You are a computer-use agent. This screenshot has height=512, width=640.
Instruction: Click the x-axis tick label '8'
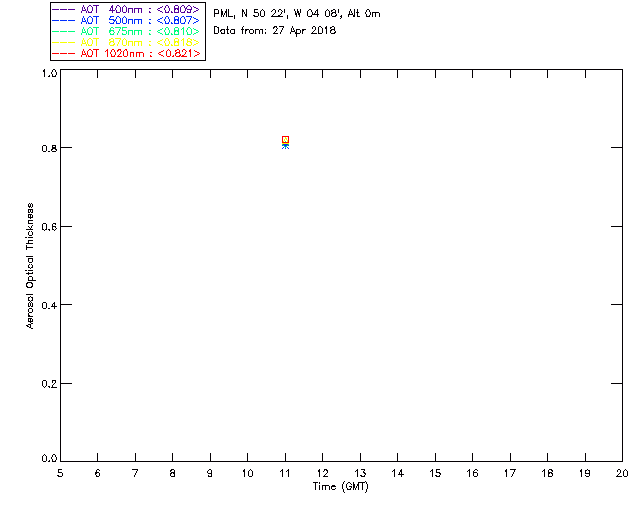173,473
